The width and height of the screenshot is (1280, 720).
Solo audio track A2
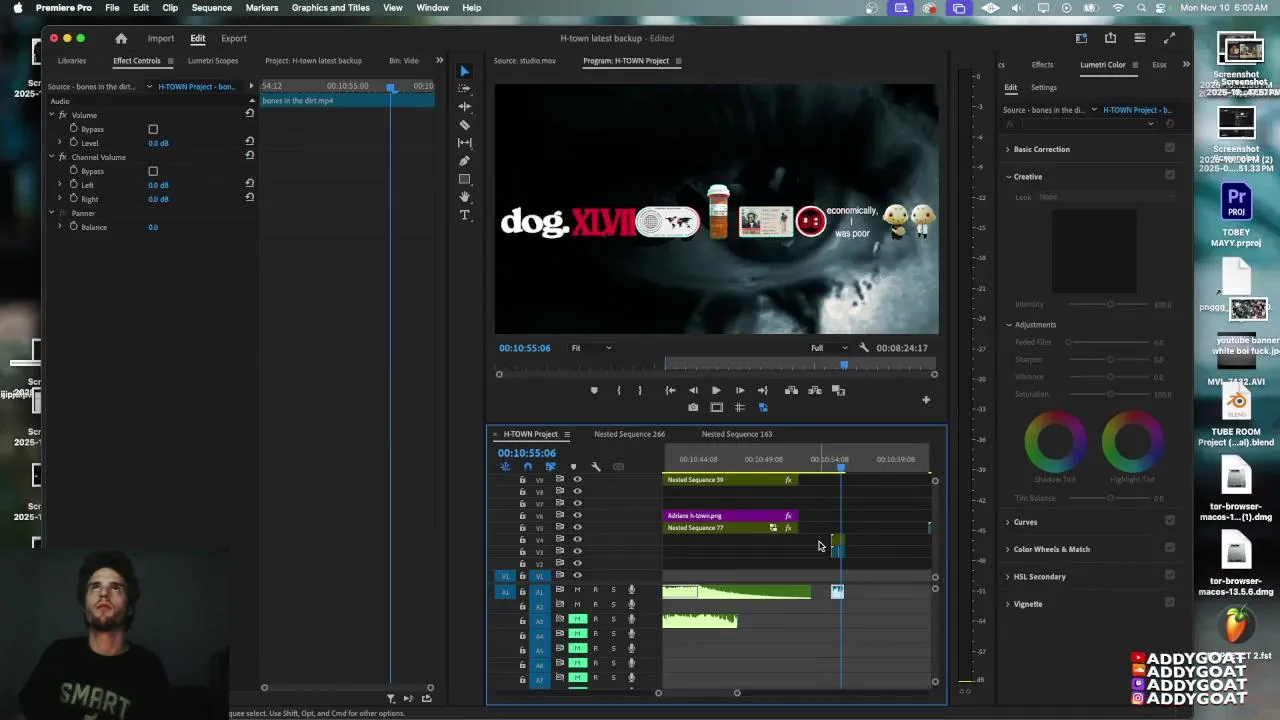point(613,604)
